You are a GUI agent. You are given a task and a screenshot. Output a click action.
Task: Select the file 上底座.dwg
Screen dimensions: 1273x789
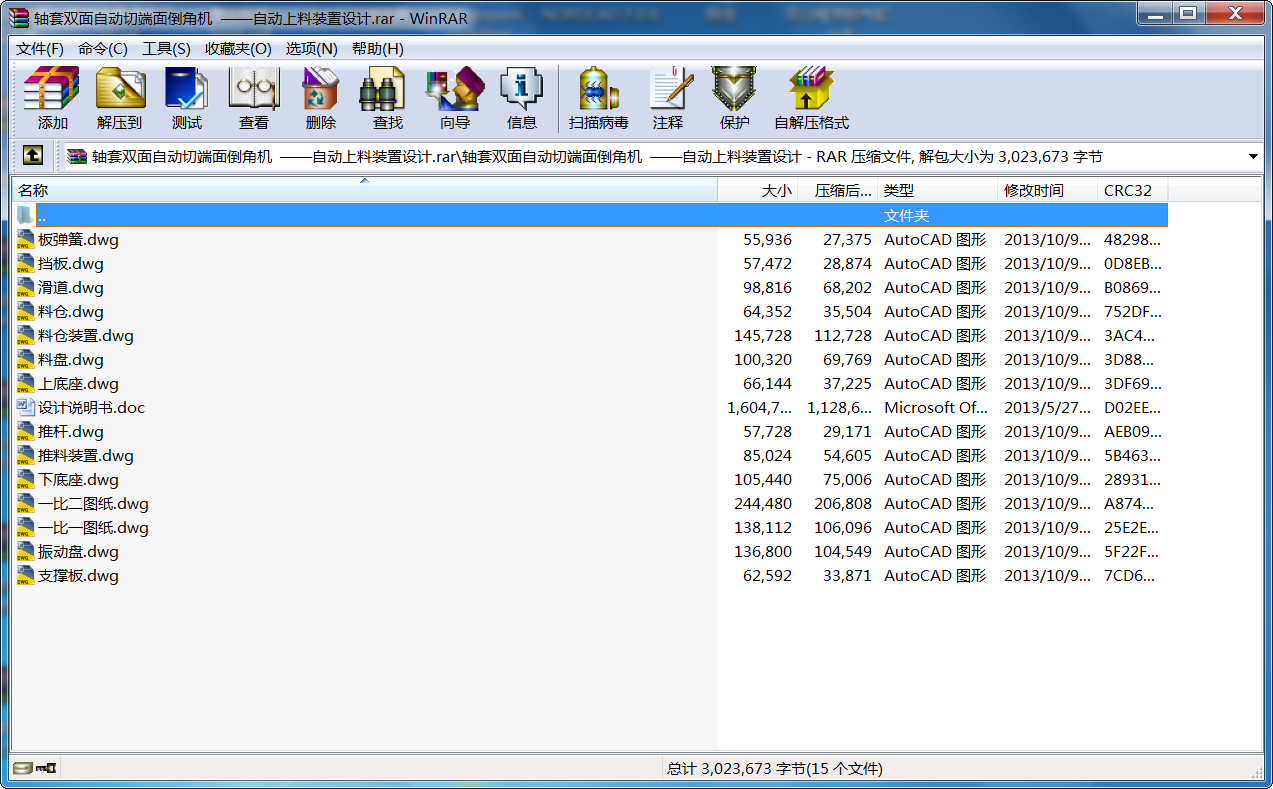[78, 383]
